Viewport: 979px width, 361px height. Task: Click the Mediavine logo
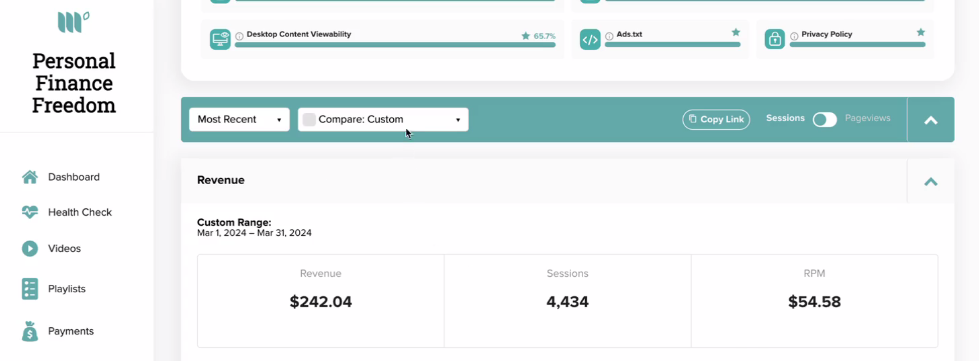click(73, 21)
